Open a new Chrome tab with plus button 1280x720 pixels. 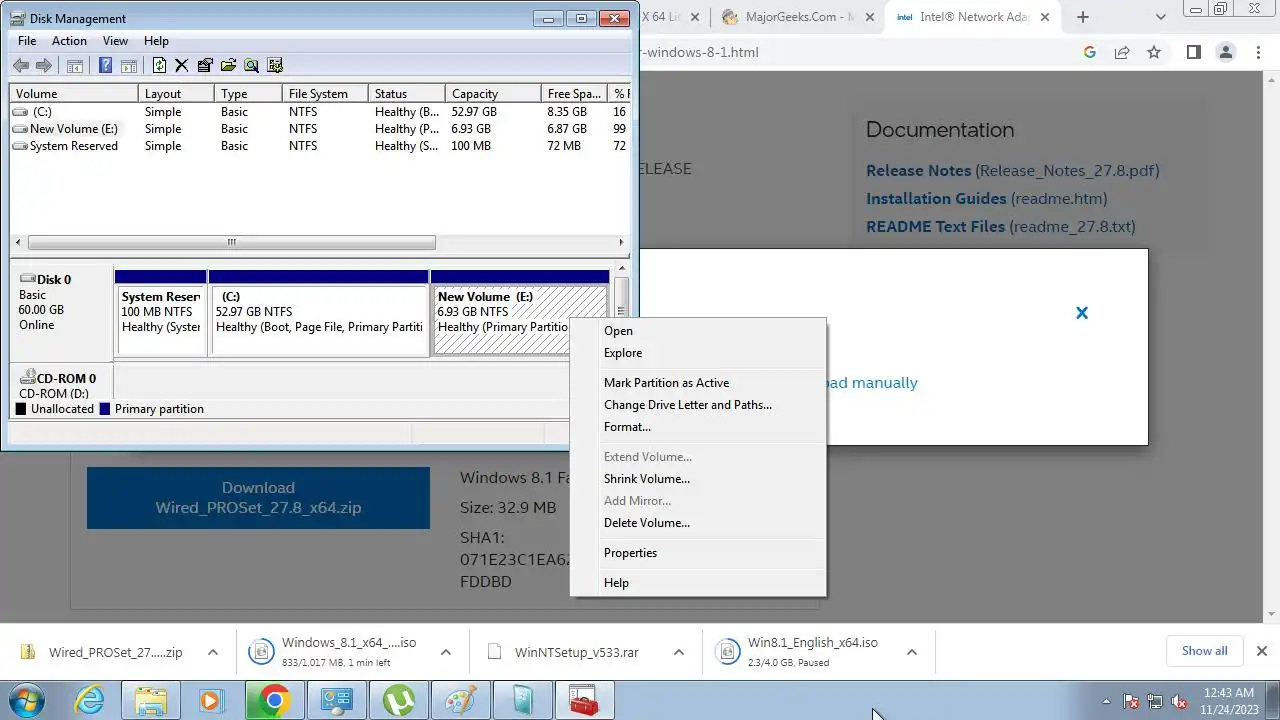pos(1083,17)
